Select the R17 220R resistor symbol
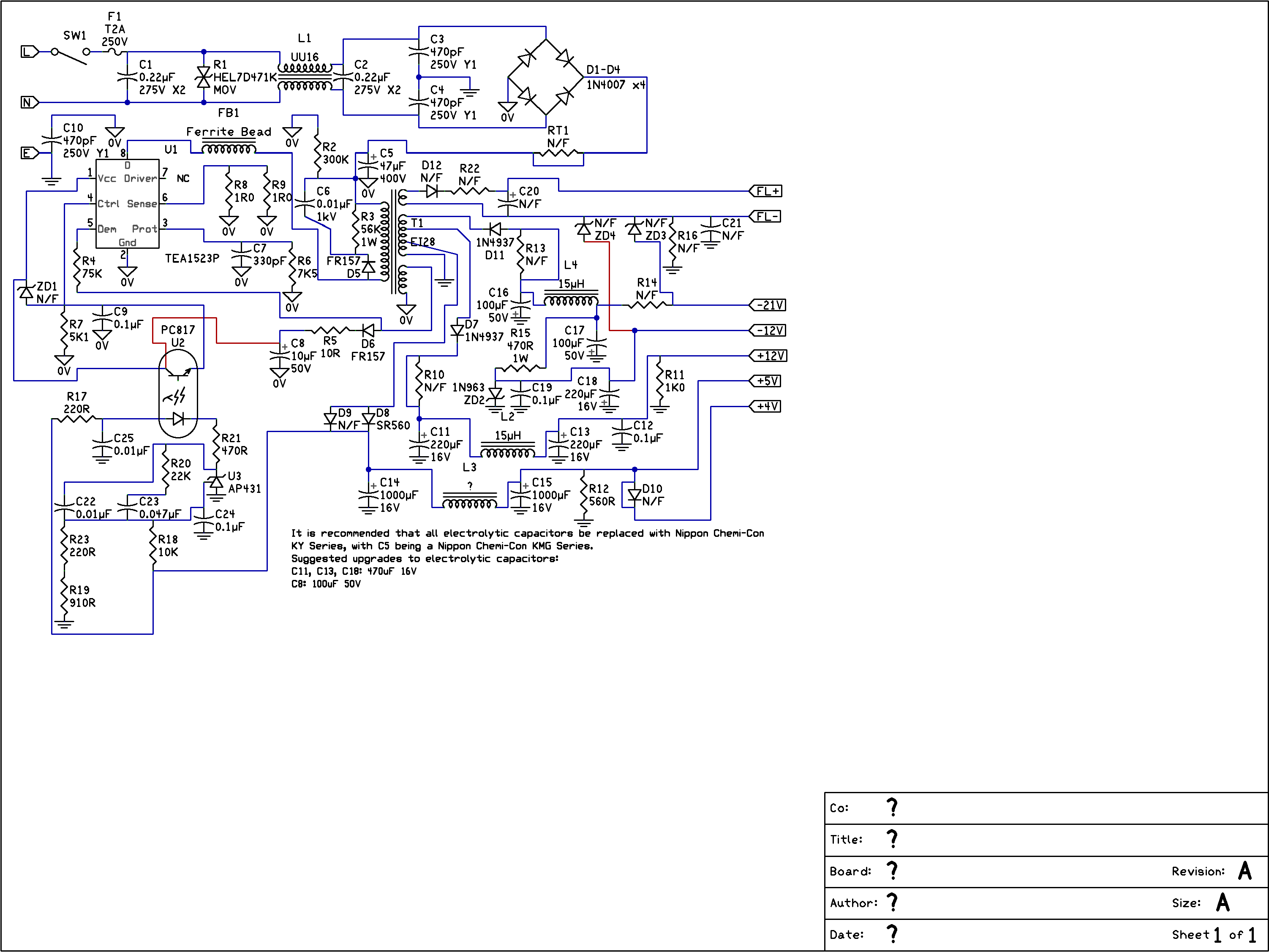 point(77,419)
